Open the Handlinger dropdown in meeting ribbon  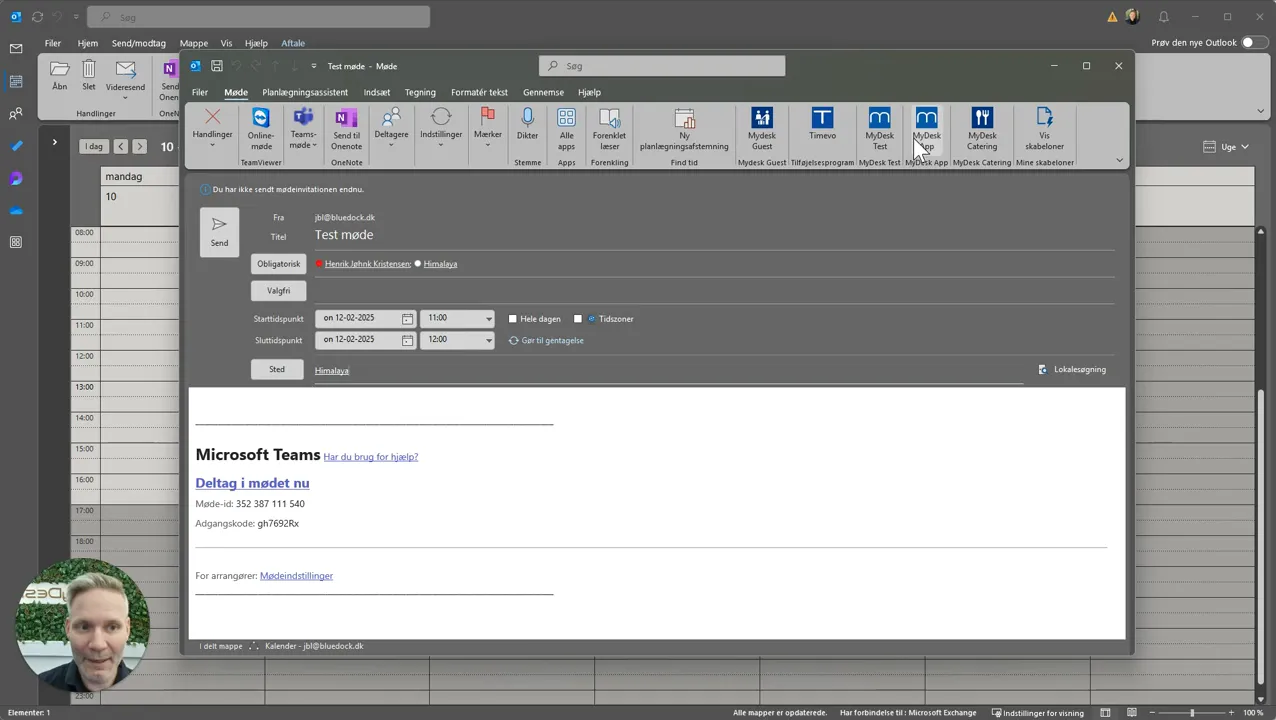tap(212, 129)
